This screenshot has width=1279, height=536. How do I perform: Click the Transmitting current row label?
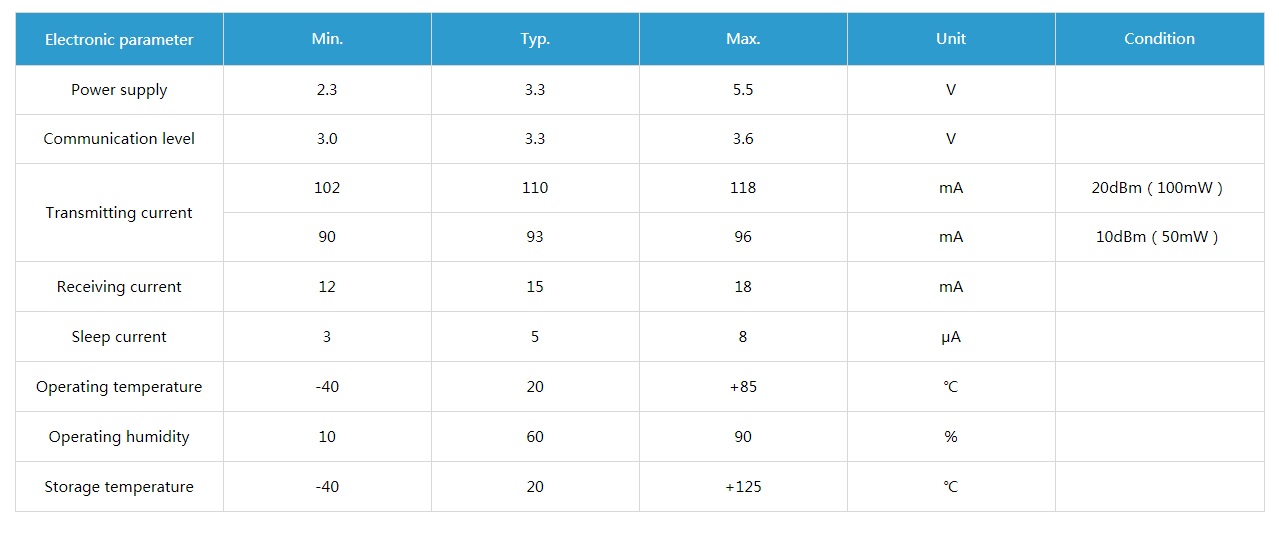tap(119, 213)
